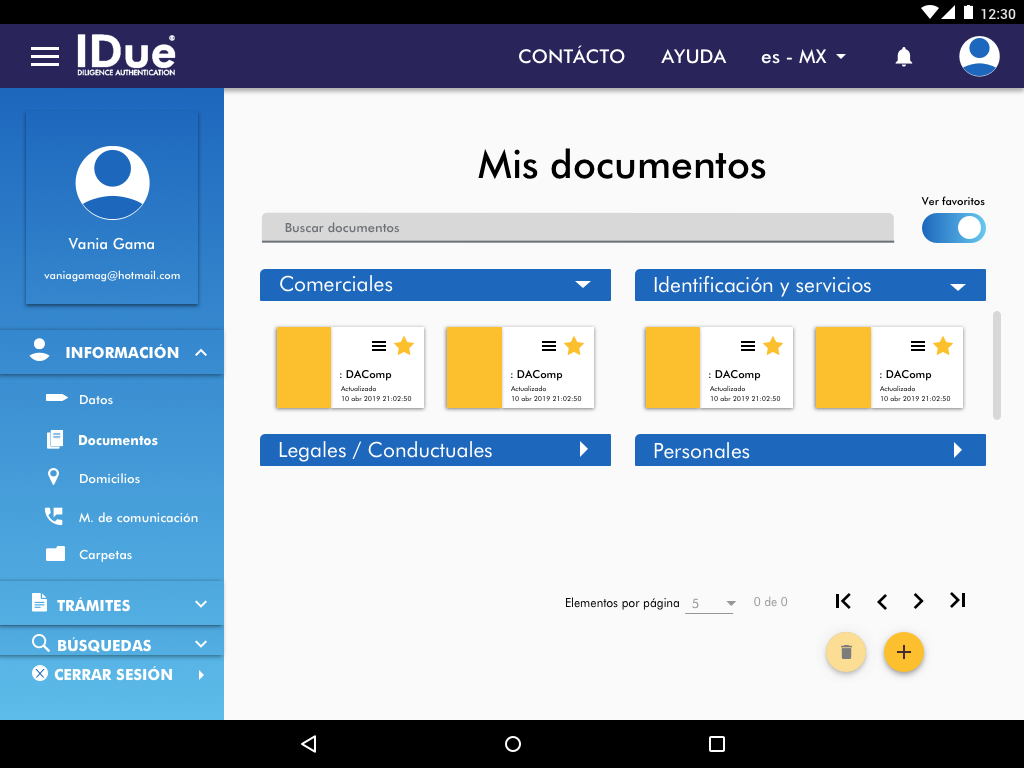The height and width of the screenshot is (768, 1024).
Task: Click the trash delete button
Action: pos(846,652)
